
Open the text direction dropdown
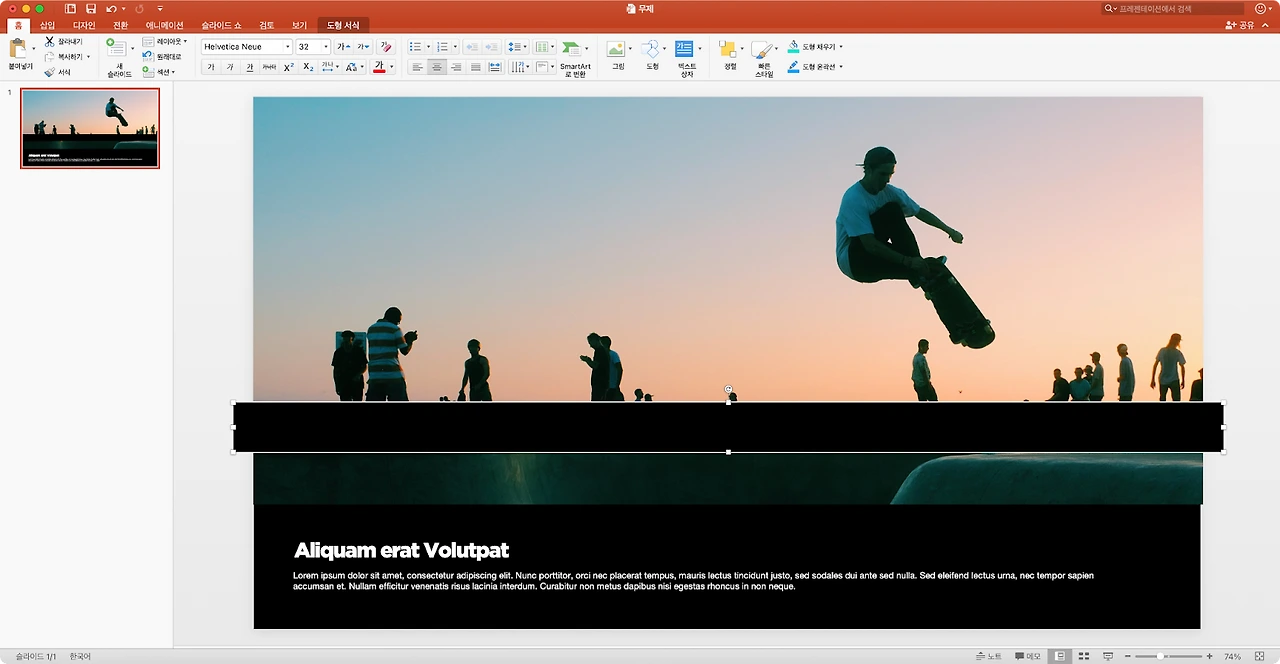tap(519, 67)
